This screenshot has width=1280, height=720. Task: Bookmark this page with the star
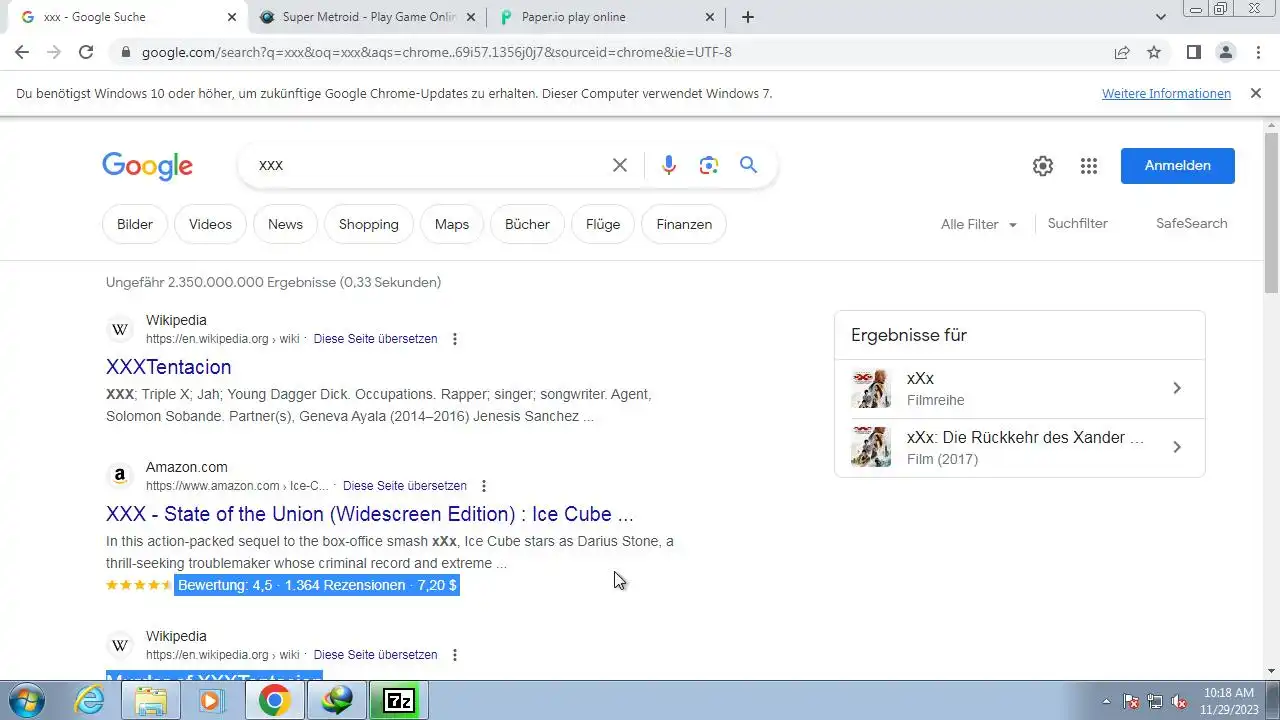pyautogui.click(x=1154, y=52)
